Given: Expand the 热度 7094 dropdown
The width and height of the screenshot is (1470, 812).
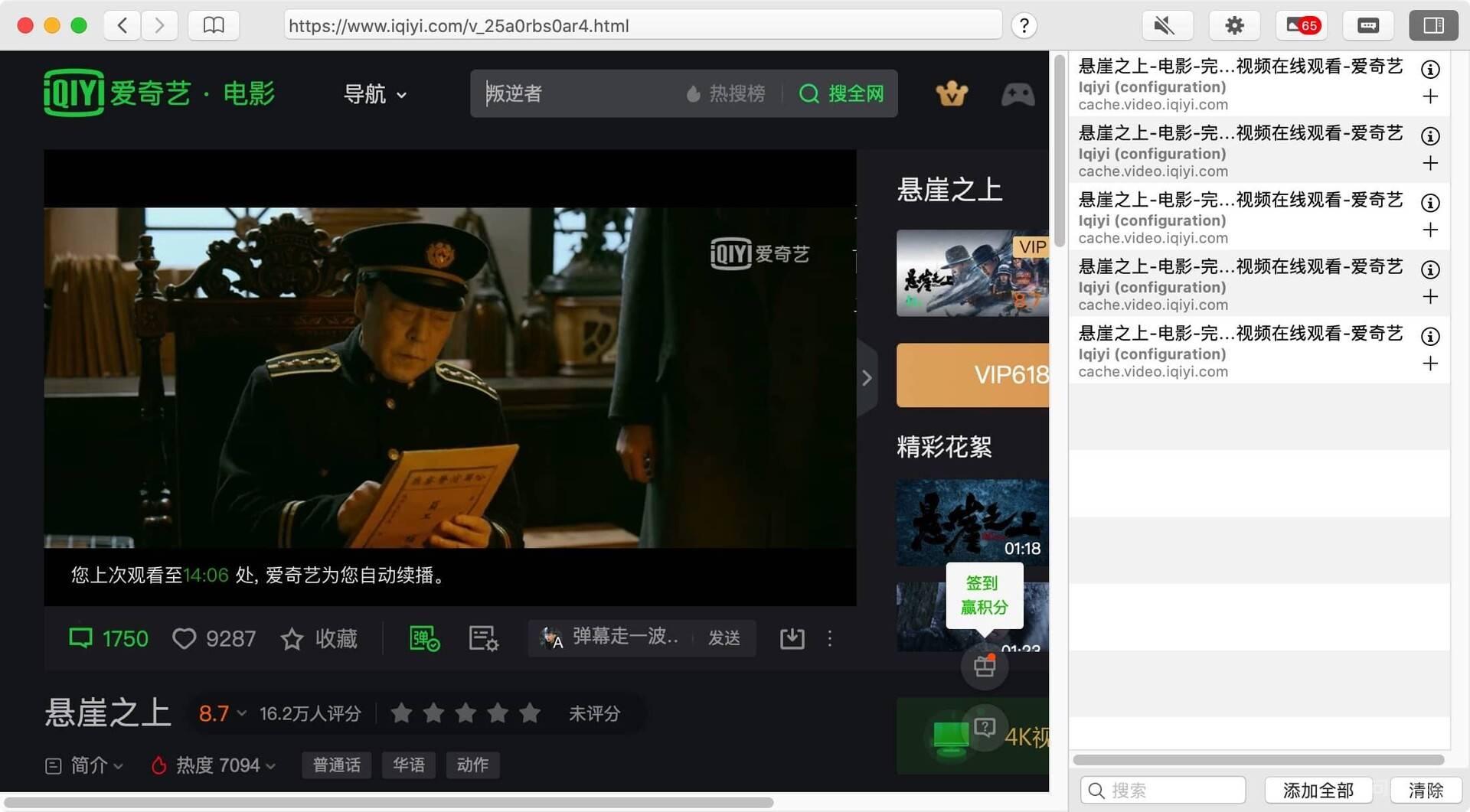Looking at the screenshot, I should coord(213,765).
